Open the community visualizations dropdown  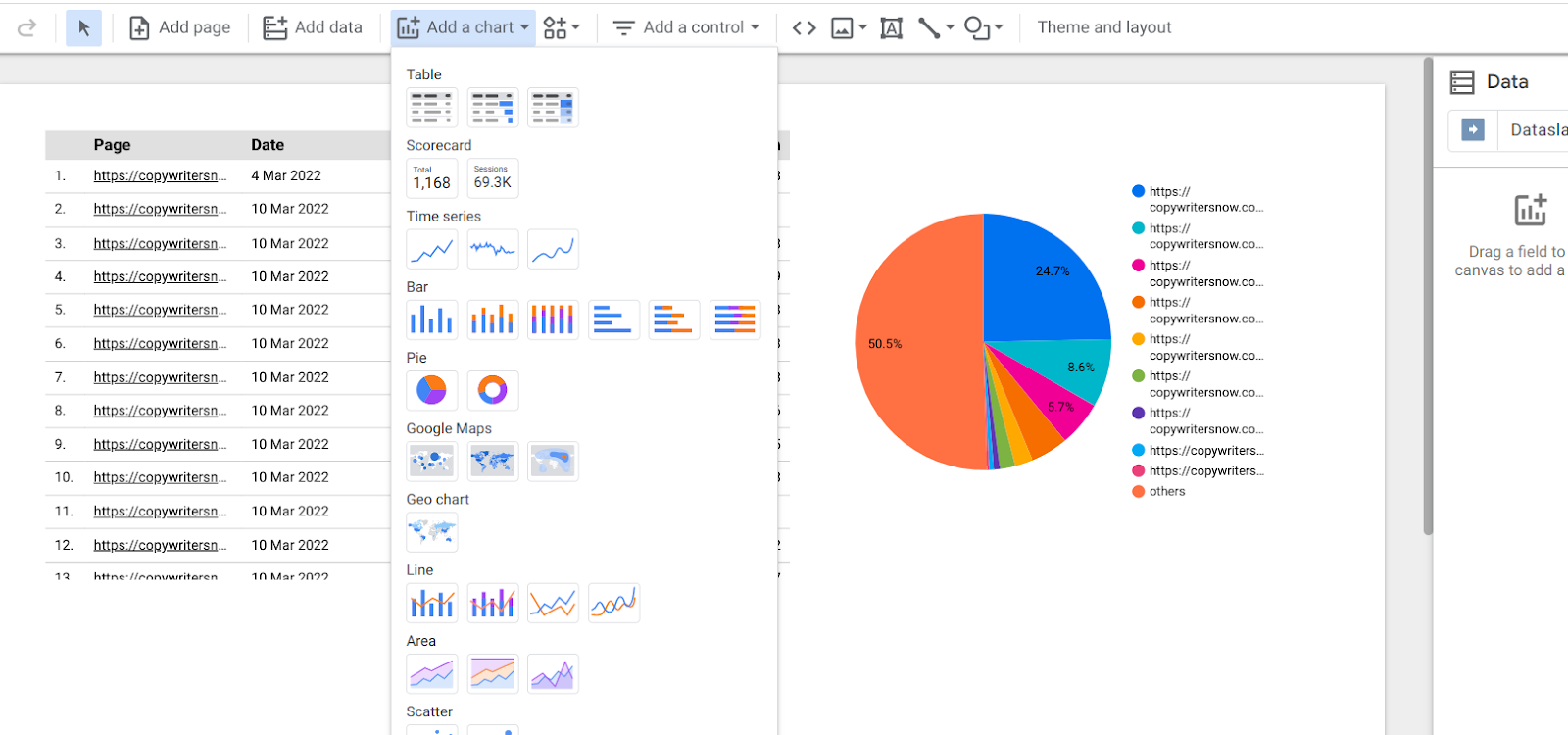click(x=562, y=27)
